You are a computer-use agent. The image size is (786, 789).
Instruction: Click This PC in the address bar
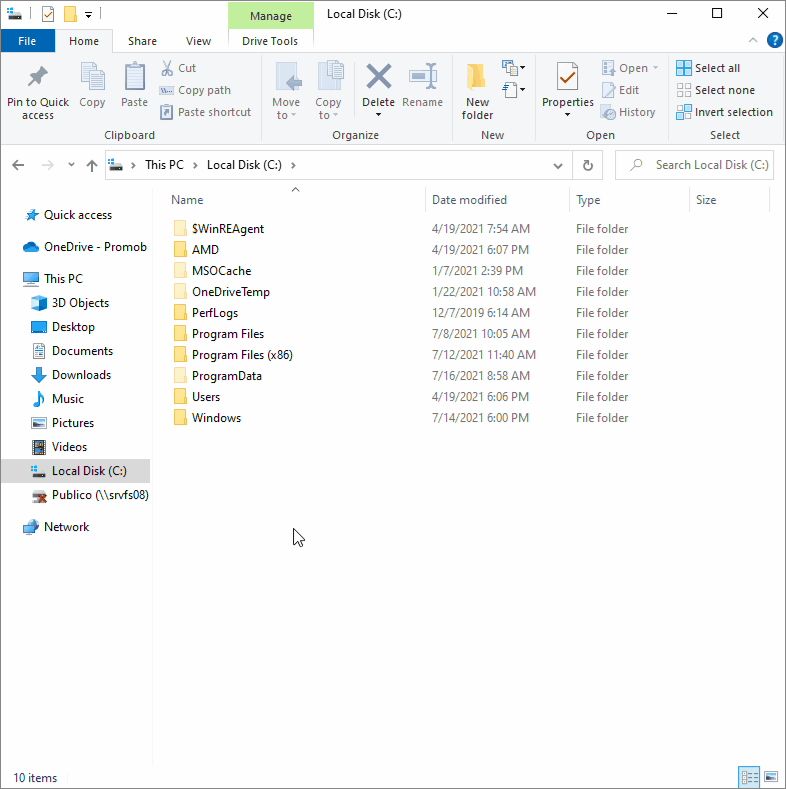pos(165,165)
